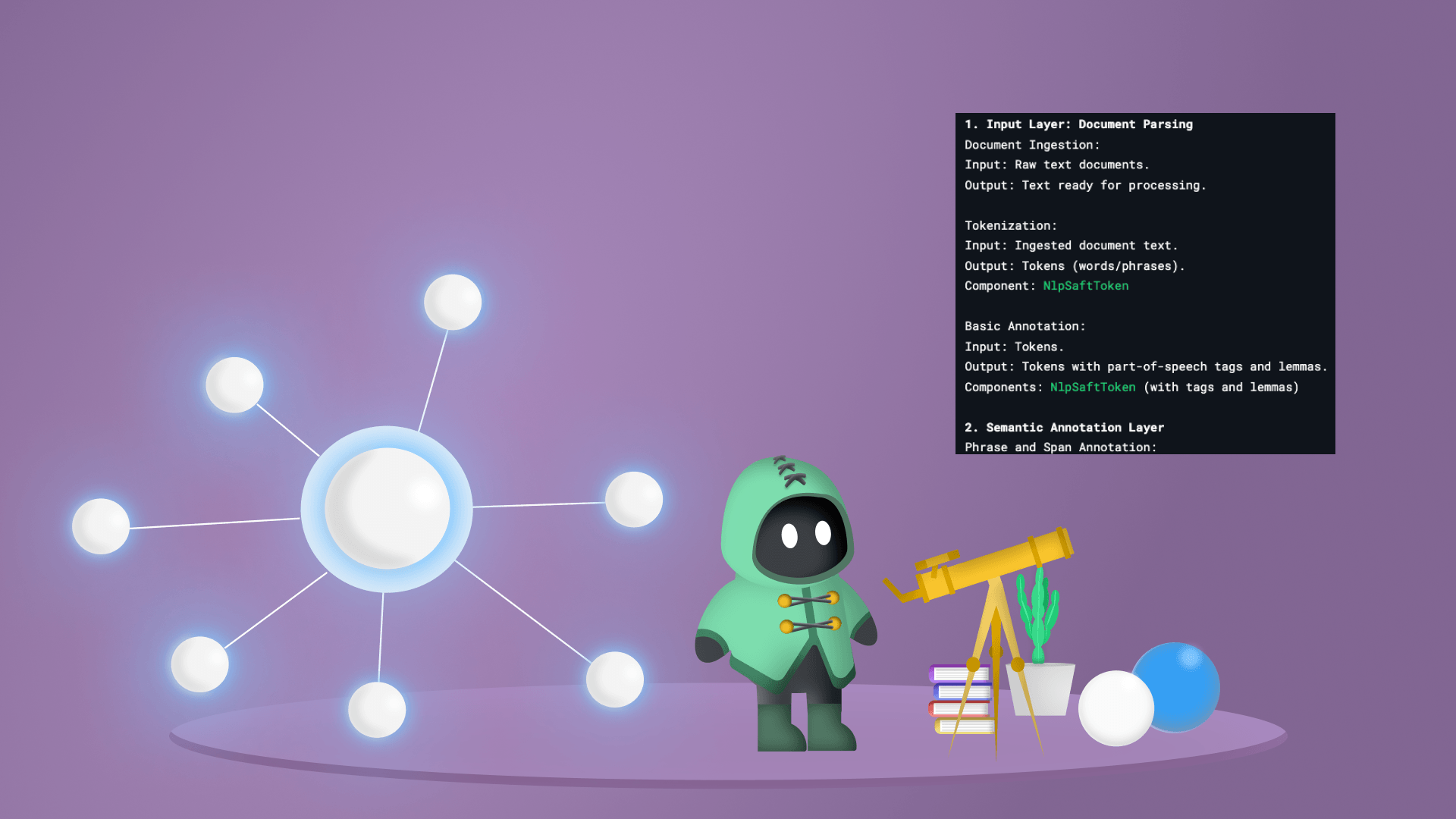Toggle the white sphere beside the blue one
Viewport: 1456px width, 819px height.
(1116, 708)
